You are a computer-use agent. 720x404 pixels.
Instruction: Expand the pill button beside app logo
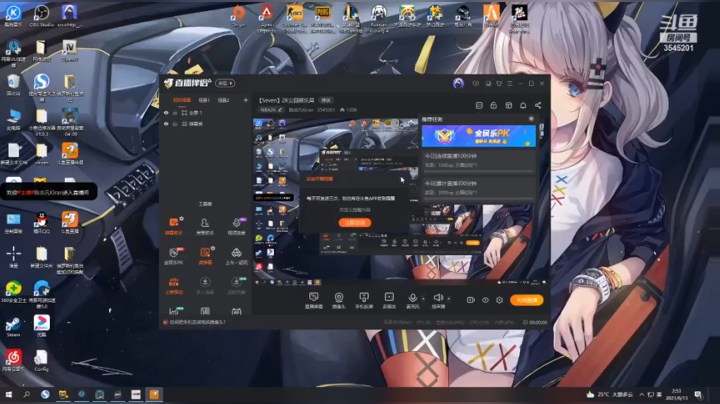pos(225,83)
